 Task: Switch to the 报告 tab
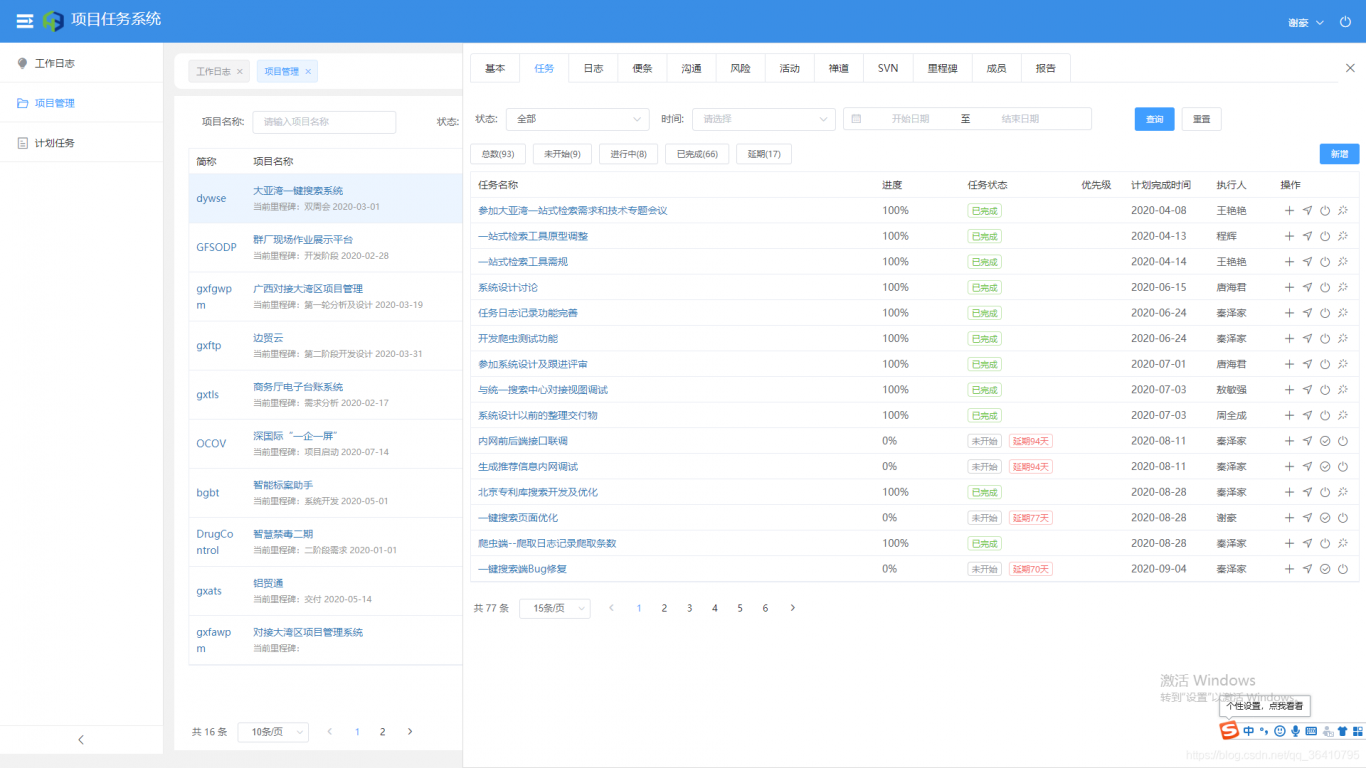(x=1046, y=69)
